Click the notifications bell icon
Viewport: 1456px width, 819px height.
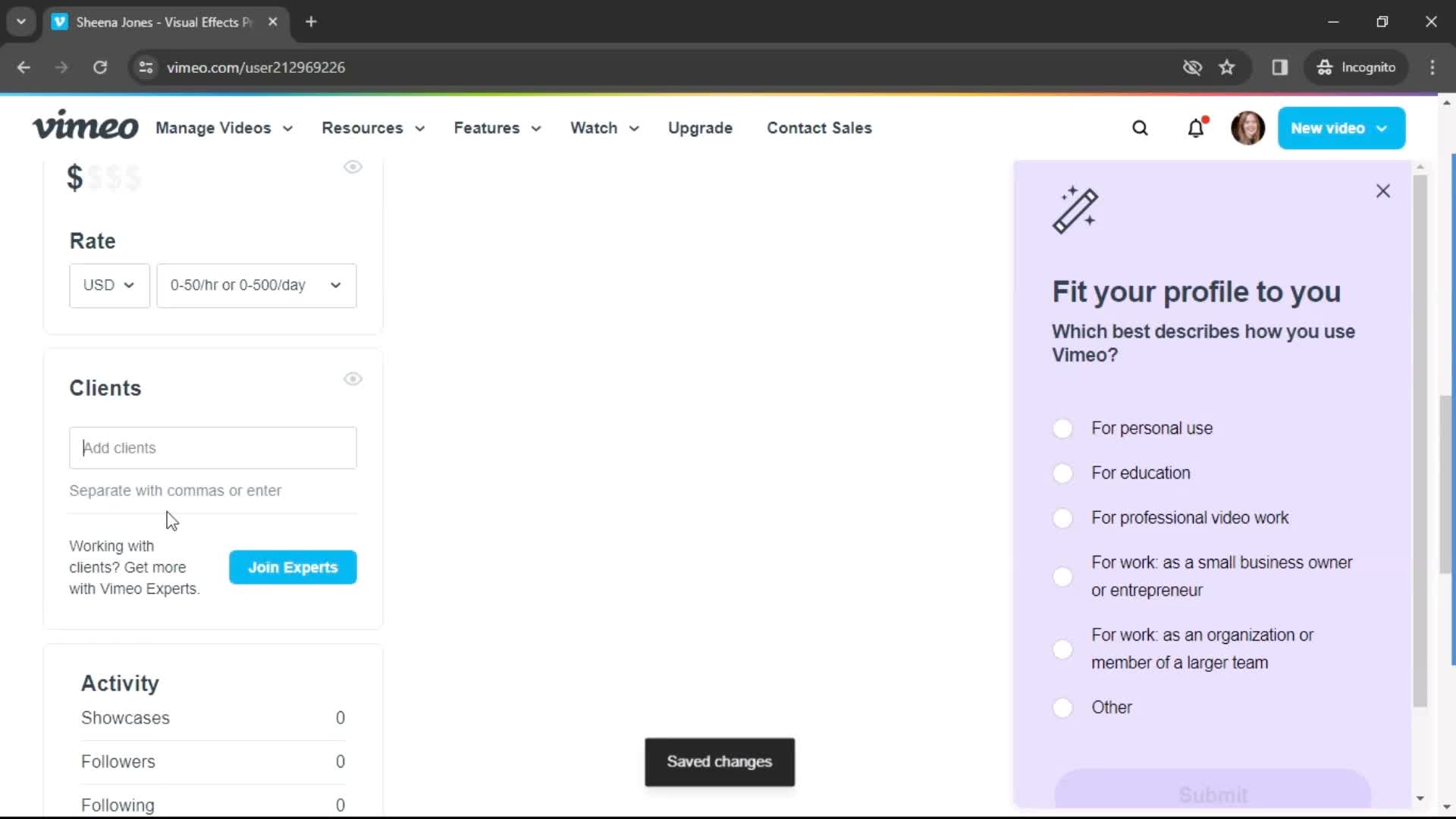click(x=1198, y=128)
